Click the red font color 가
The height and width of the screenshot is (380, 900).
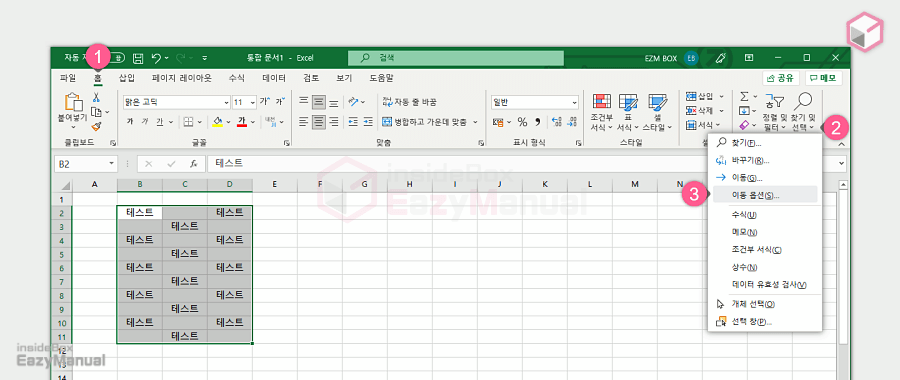(x=242, y=122)
